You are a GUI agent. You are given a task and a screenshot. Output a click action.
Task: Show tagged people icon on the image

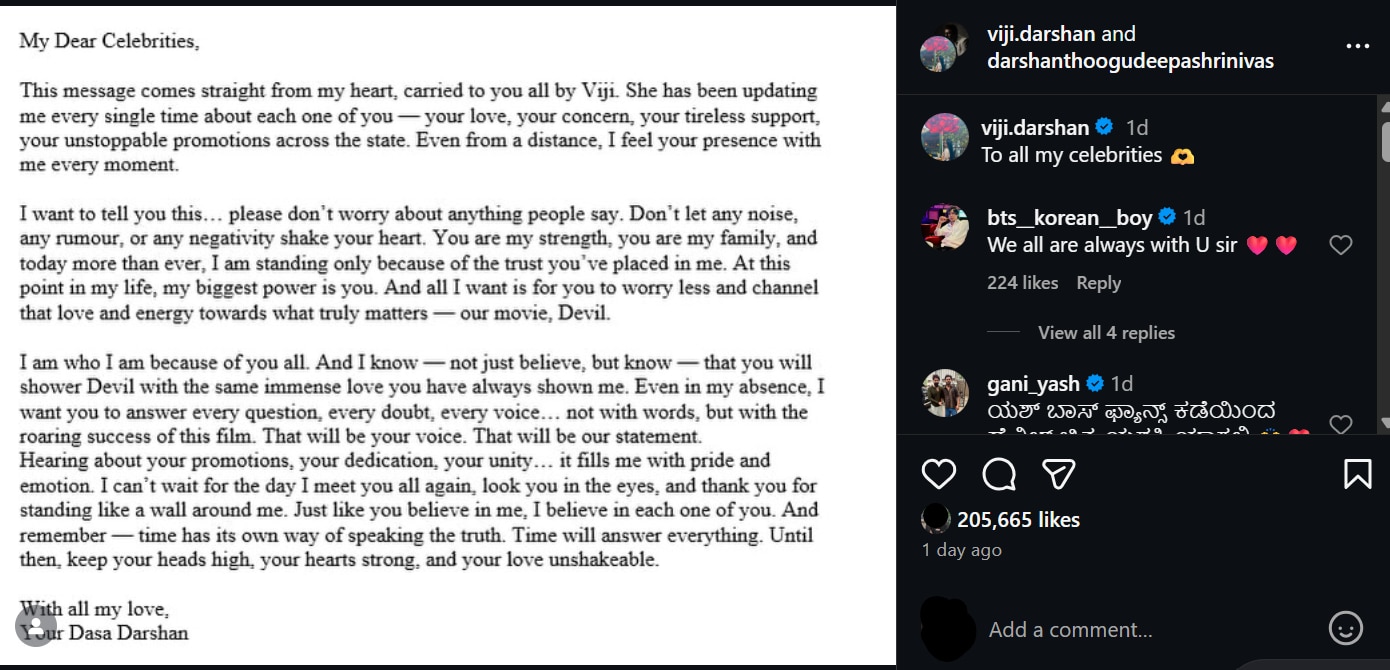[x=35, y=626]
